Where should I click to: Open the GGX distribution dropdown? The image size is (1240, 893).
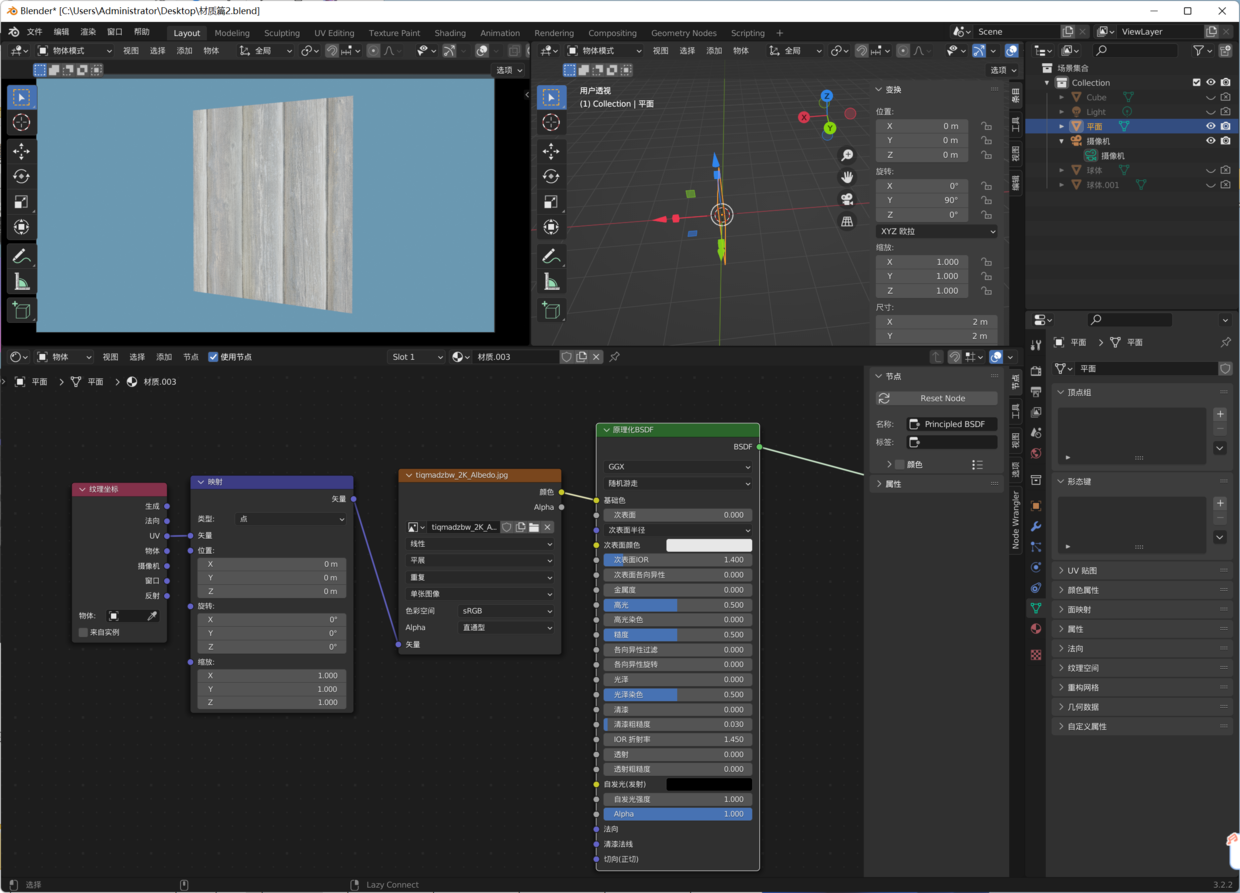click(677, 467)
